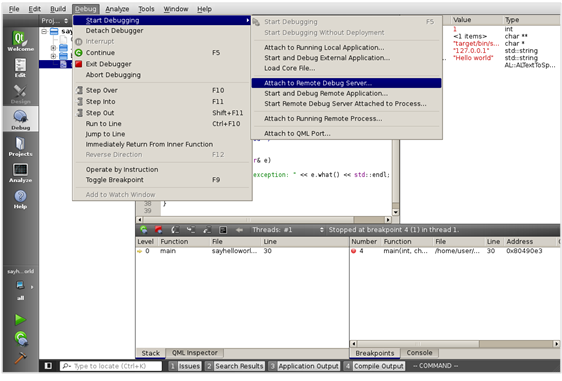Image resolution: width=562 pixels, height=381 pixels.
Task: Open the Projects mode
Action: [x=20, y=146]
